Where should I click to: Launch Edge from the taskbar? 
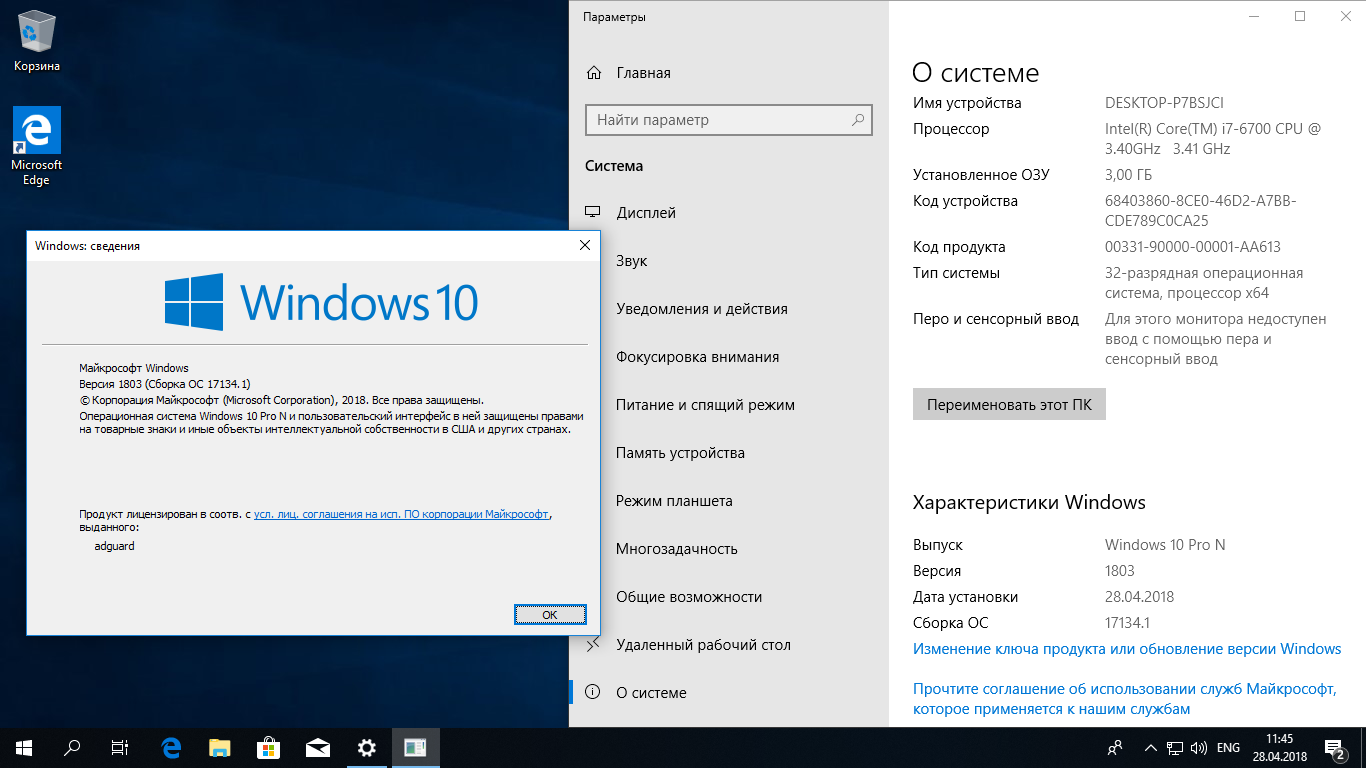coord(171,747)
